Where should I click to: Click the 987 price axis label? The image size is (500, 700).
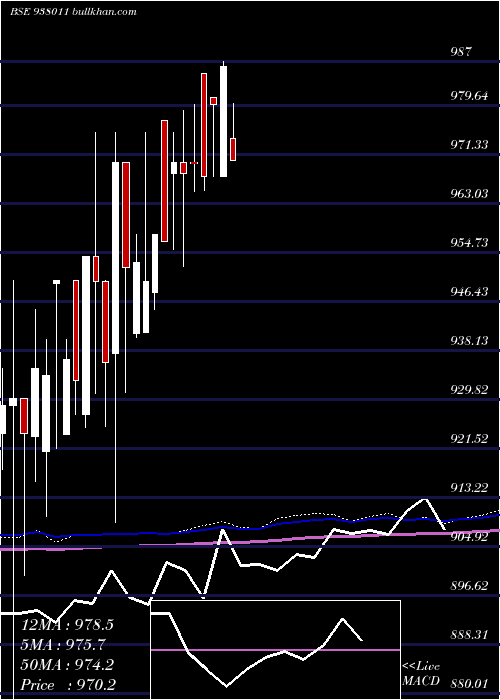461,51
